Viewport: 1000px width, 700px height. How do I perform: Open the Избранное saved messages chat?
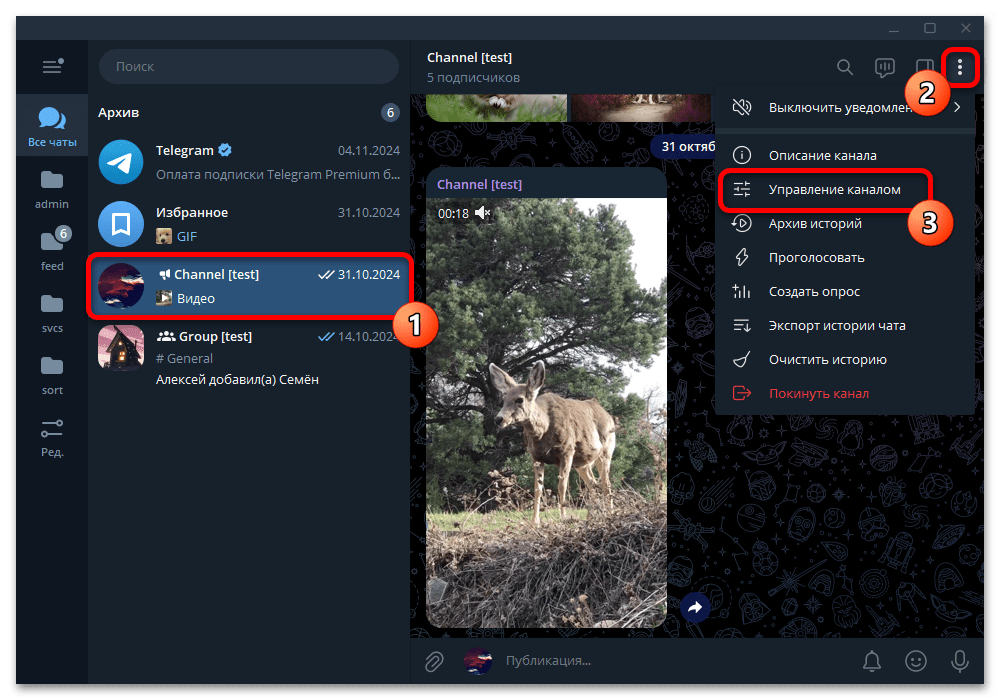click(x=249, y=224)
